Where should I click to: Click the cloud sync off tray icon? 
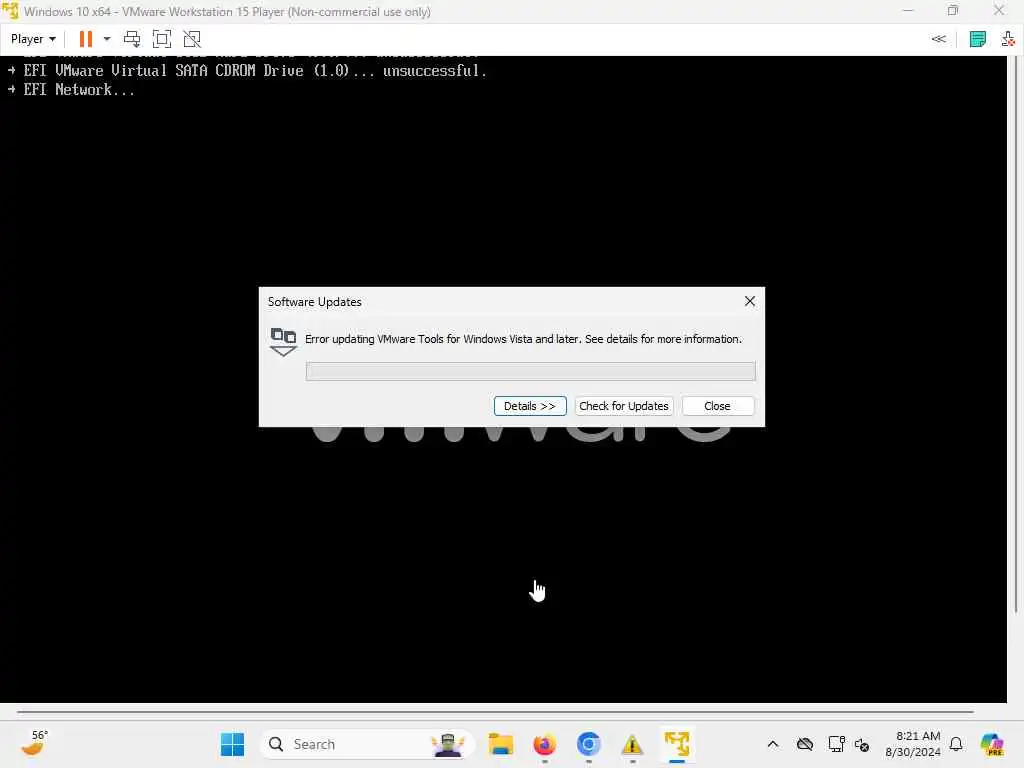pos(805,744)
